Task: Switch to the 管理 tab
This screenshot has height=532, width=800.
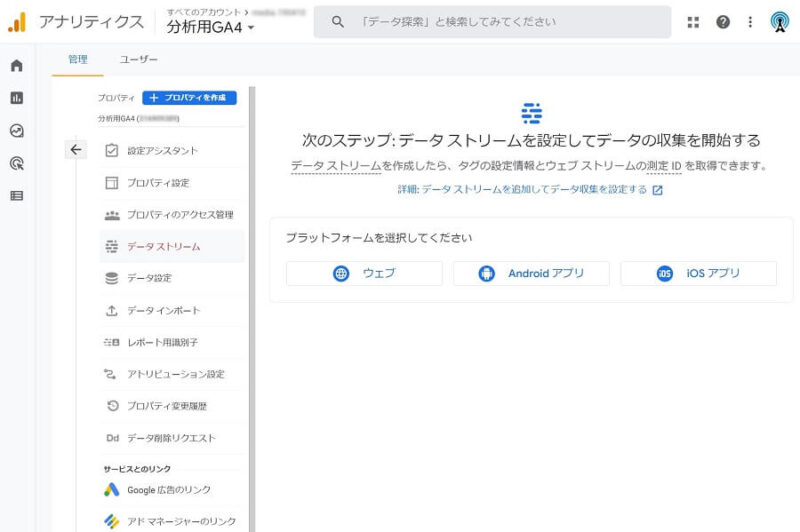Action: tap(78, 60)
